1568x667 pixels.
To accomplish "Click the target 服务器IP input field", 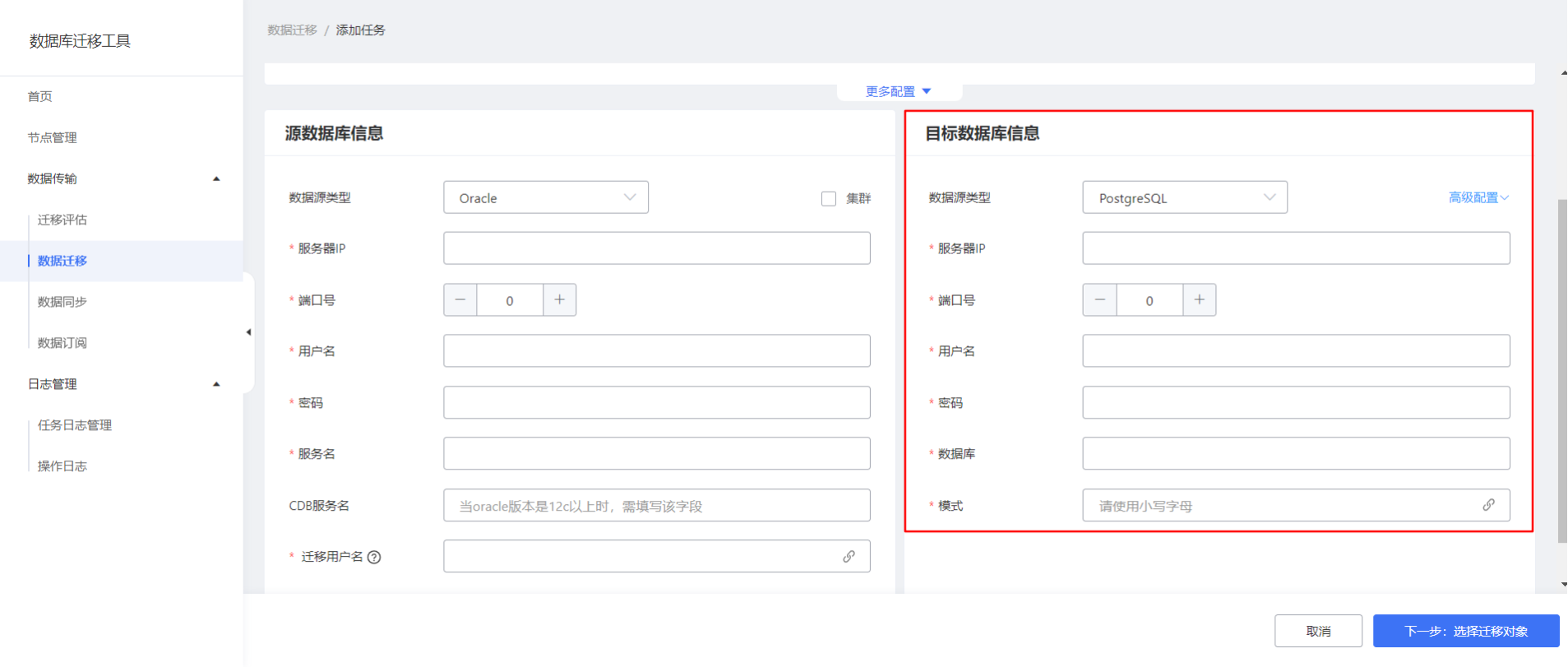I will (x=1296, y=248).
